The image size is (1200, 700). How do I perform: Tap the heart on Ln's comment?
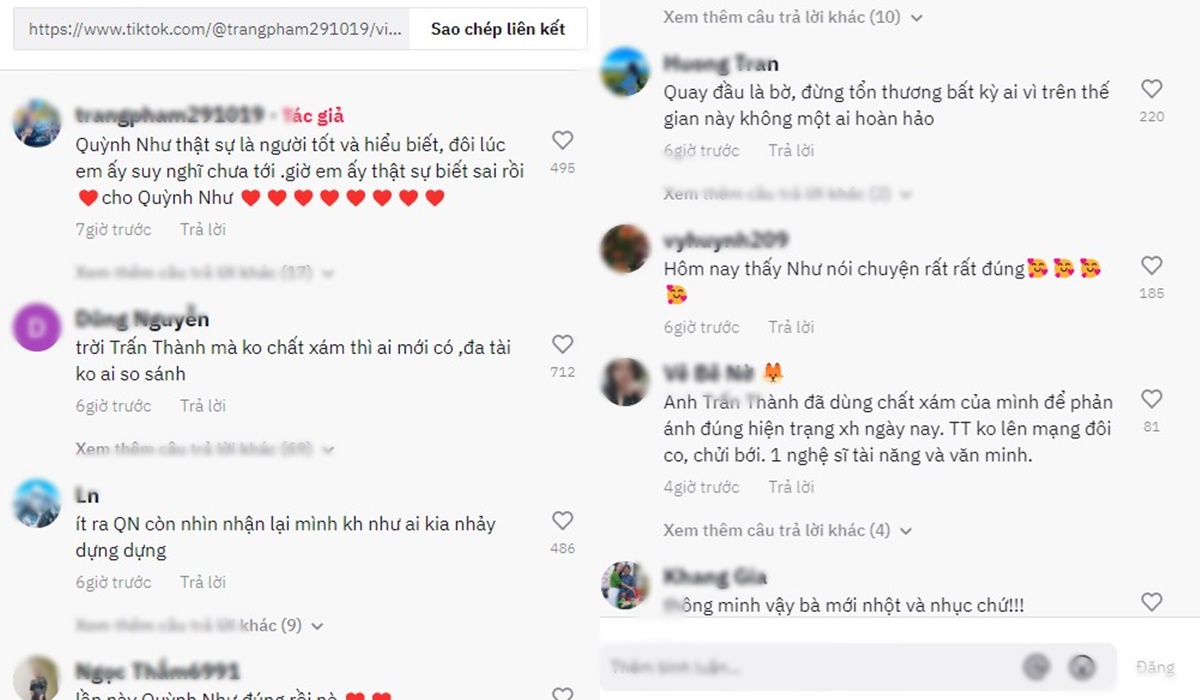(x=563, y=520)
